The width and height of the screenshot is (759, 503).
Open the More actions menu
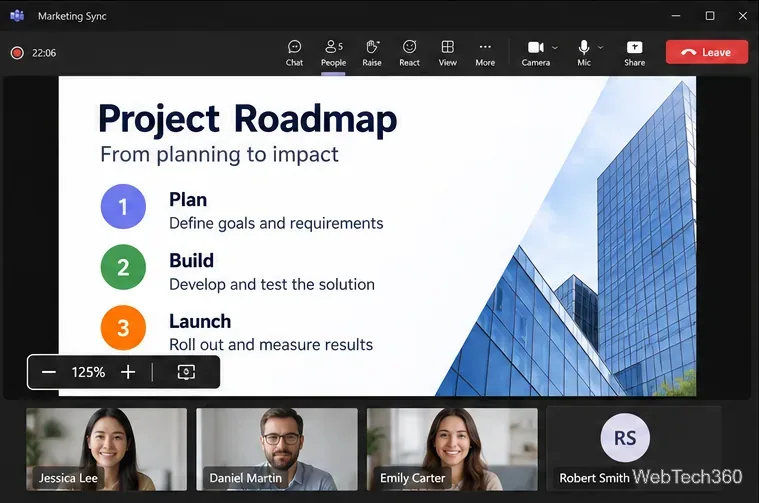pos(485,53)
